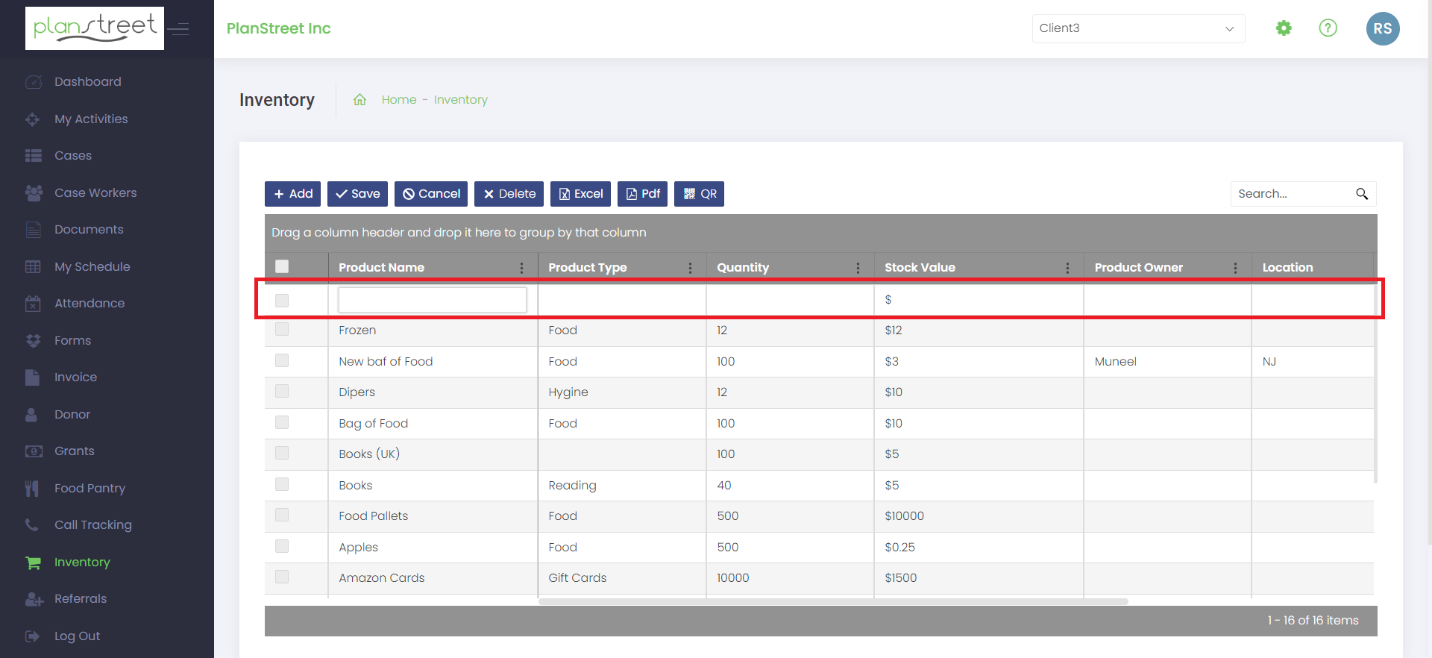Image resolution: width=1432 pixels, height=658 pixels.
Task: Check the checkbox next to Frozen
Action: click(x=281, y=329)
